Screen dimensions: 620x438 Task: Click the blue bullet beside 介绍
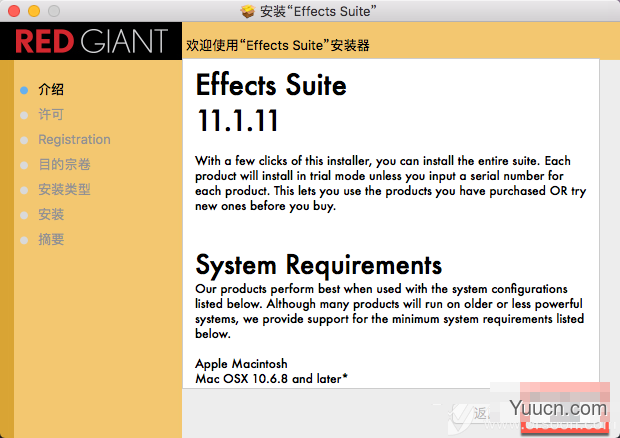coord(24,90)
